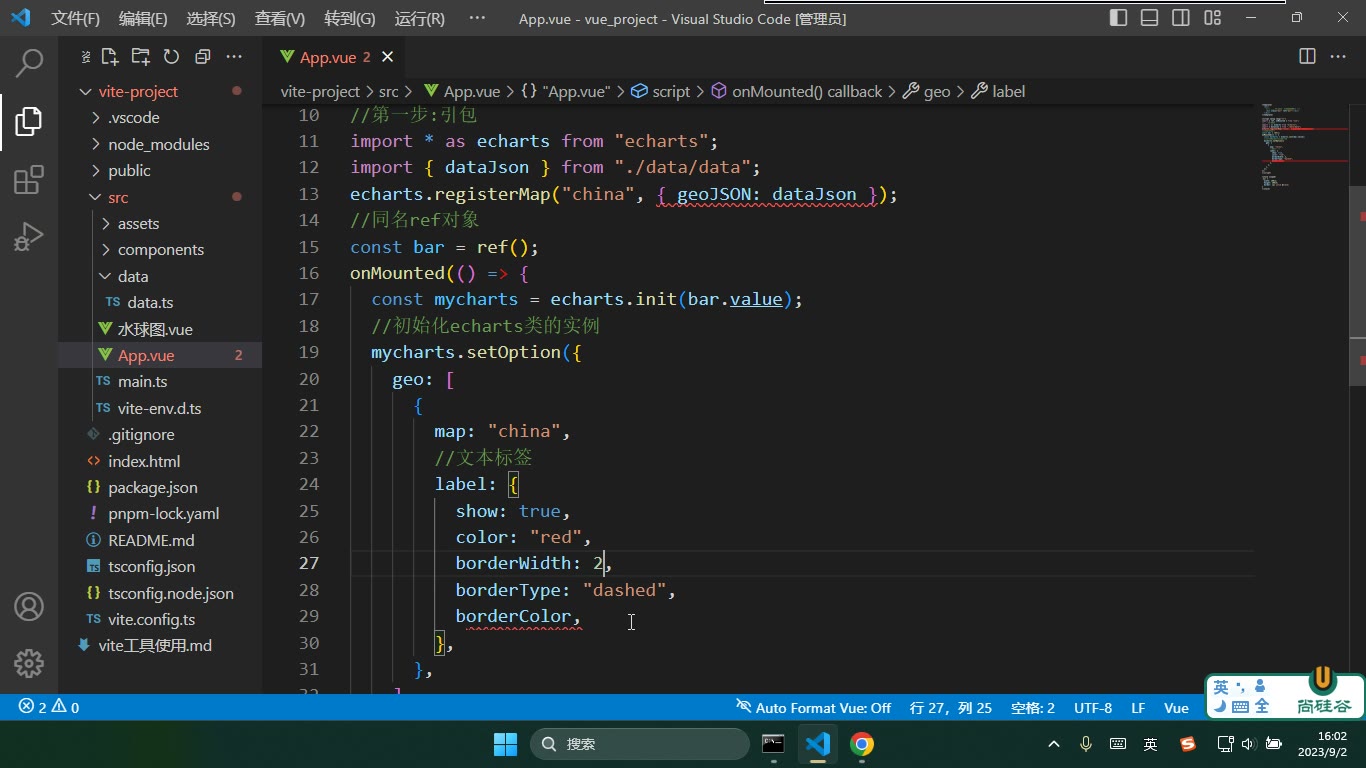Open the 文件(F) menu
This screenshot has height=768, width=1366.
pyautogui.click(x=76, y=18)
